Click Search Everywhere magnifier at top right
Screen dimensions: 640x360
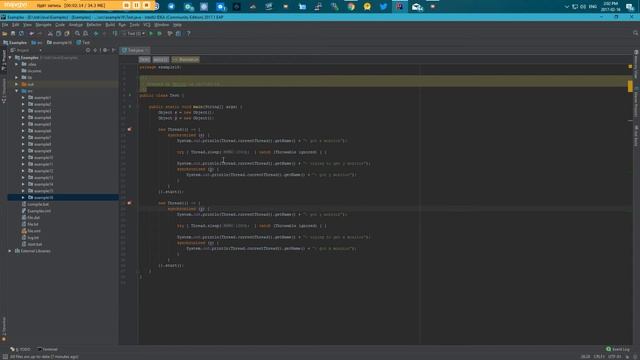636,33
